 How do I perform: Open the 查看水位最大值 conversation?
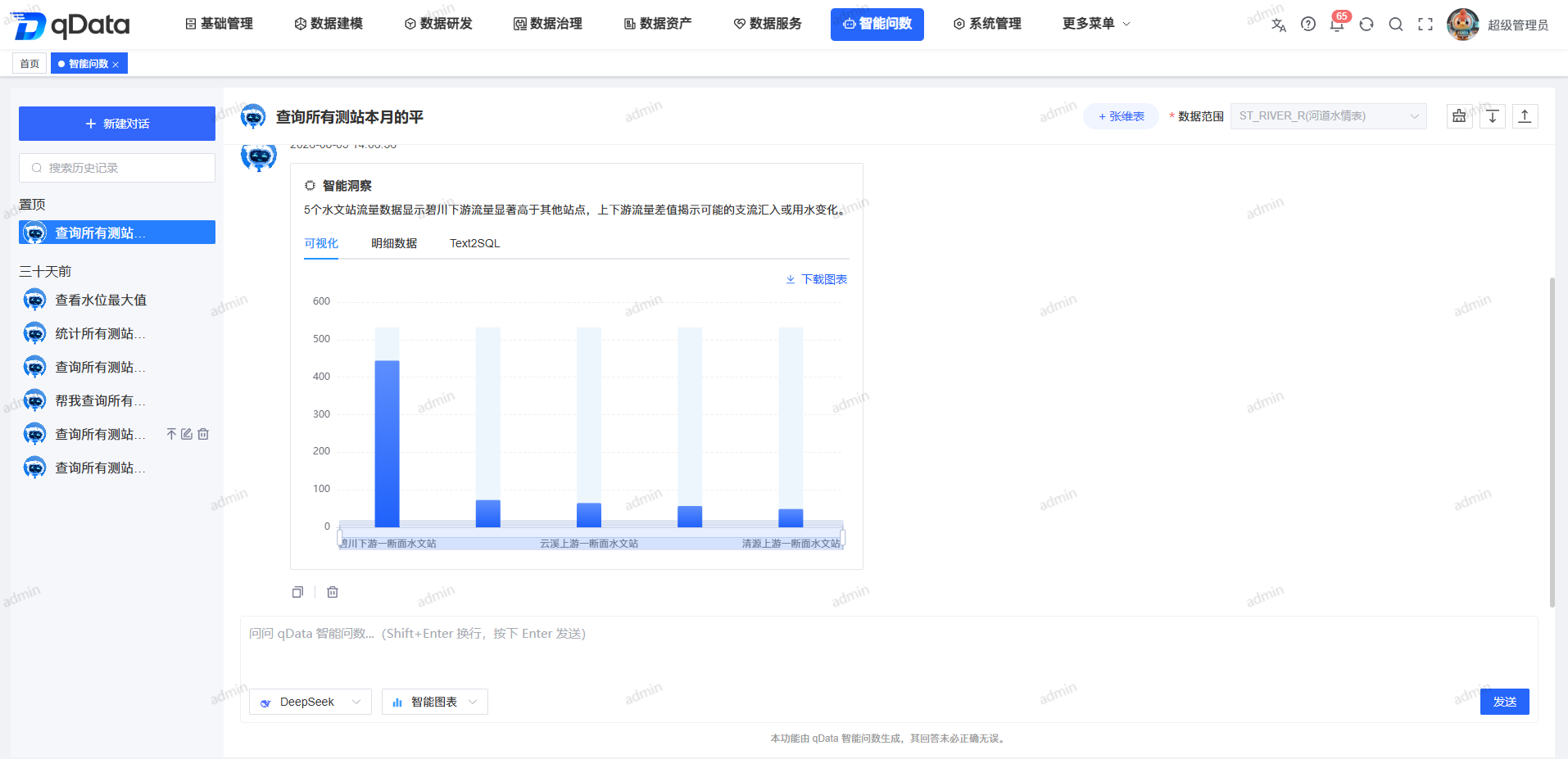click(117, 300)
